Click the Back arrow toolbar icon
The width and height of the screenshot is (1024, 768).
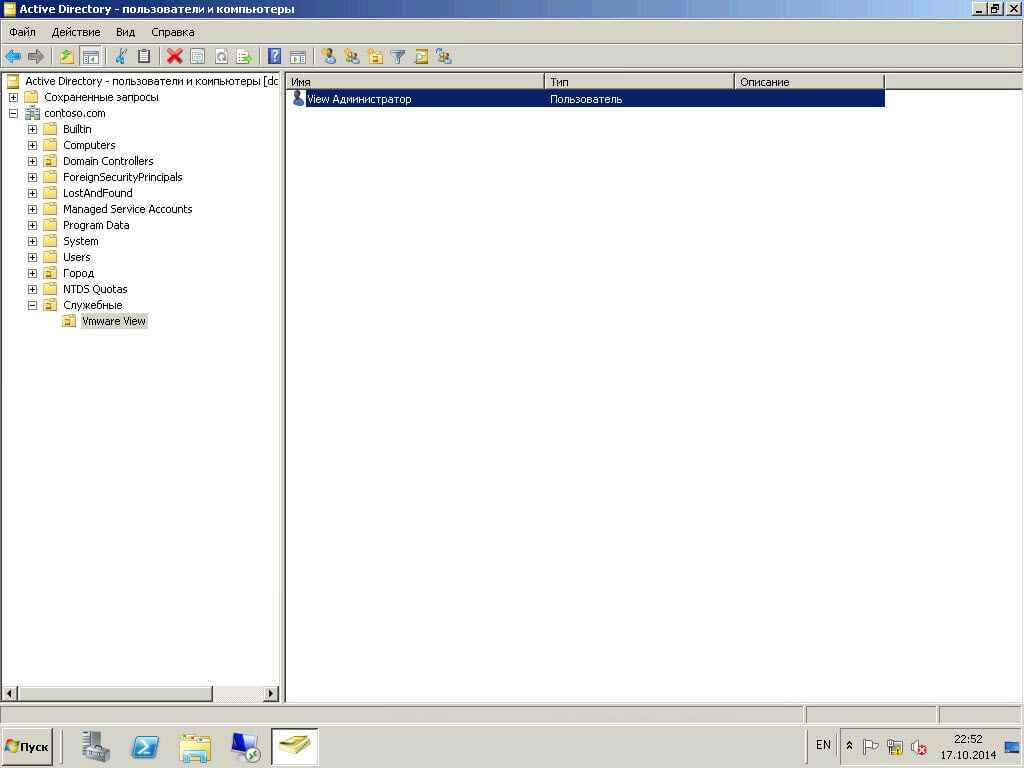[12, 57]
